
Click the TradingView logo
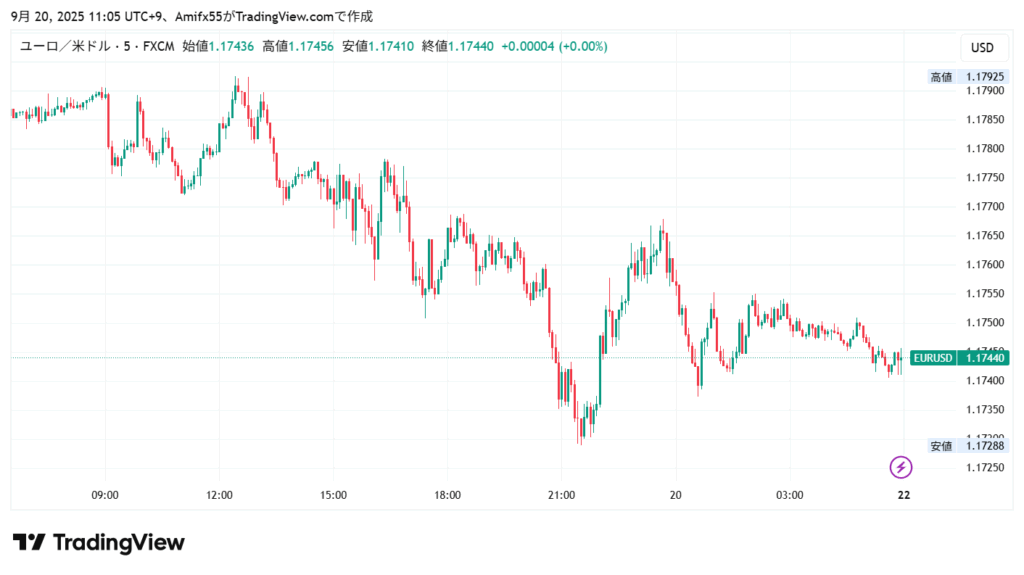pyautogui.click(x=99, y=543)
